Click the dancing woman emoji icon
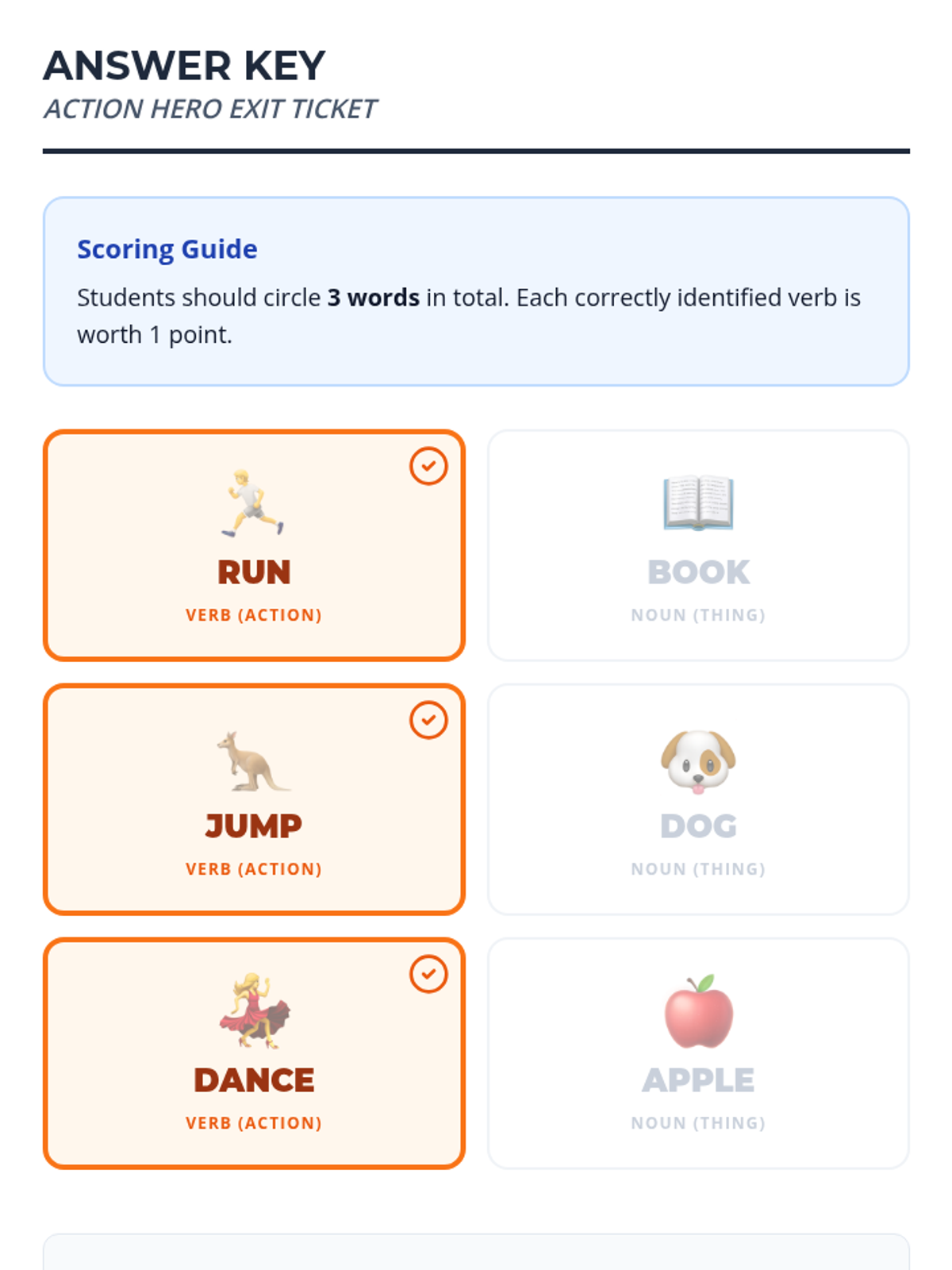Image resolution: width=952 pixels, height=1270 pixels. (255, 1011)
